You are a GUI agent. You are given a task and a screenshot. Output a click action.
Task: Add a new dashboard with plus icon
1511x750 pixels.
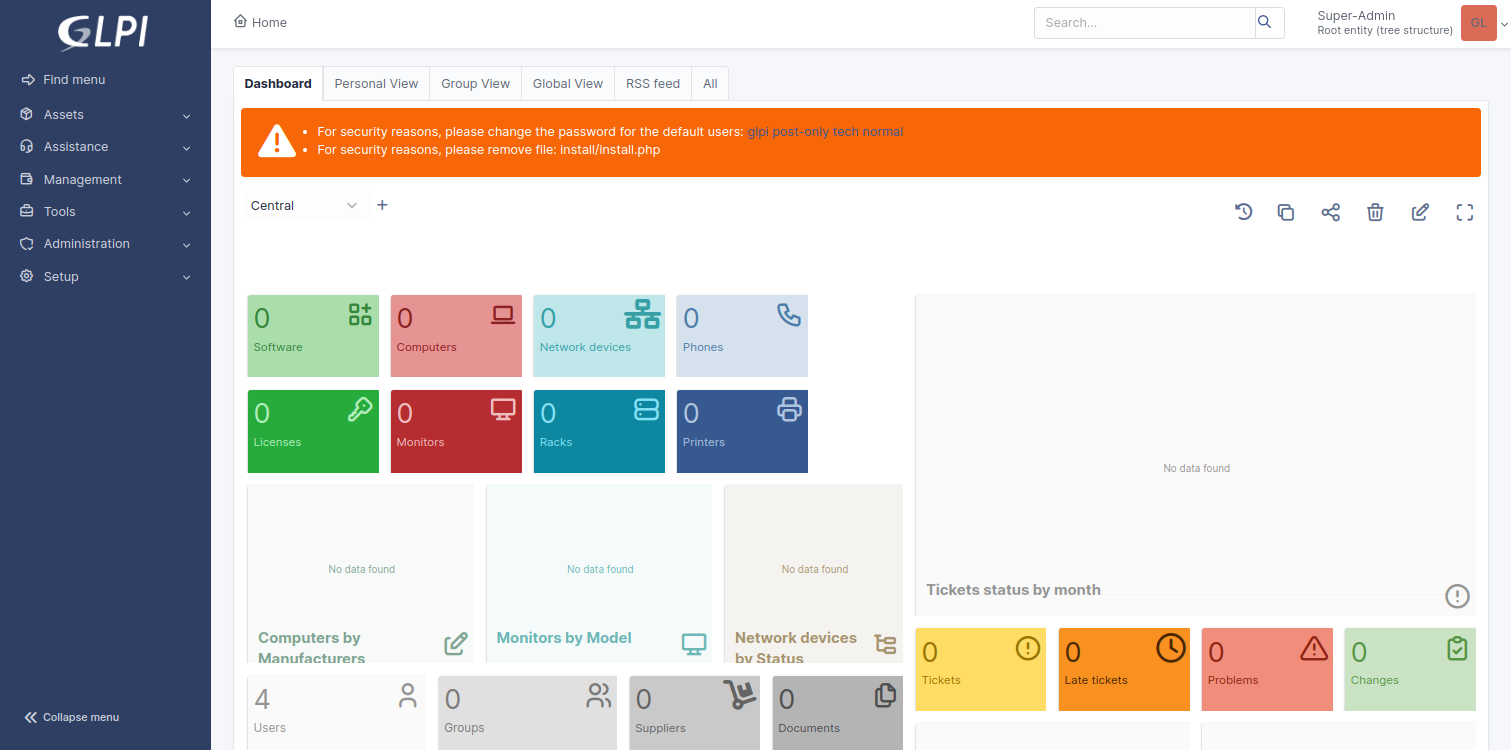(x=382, y=205)
